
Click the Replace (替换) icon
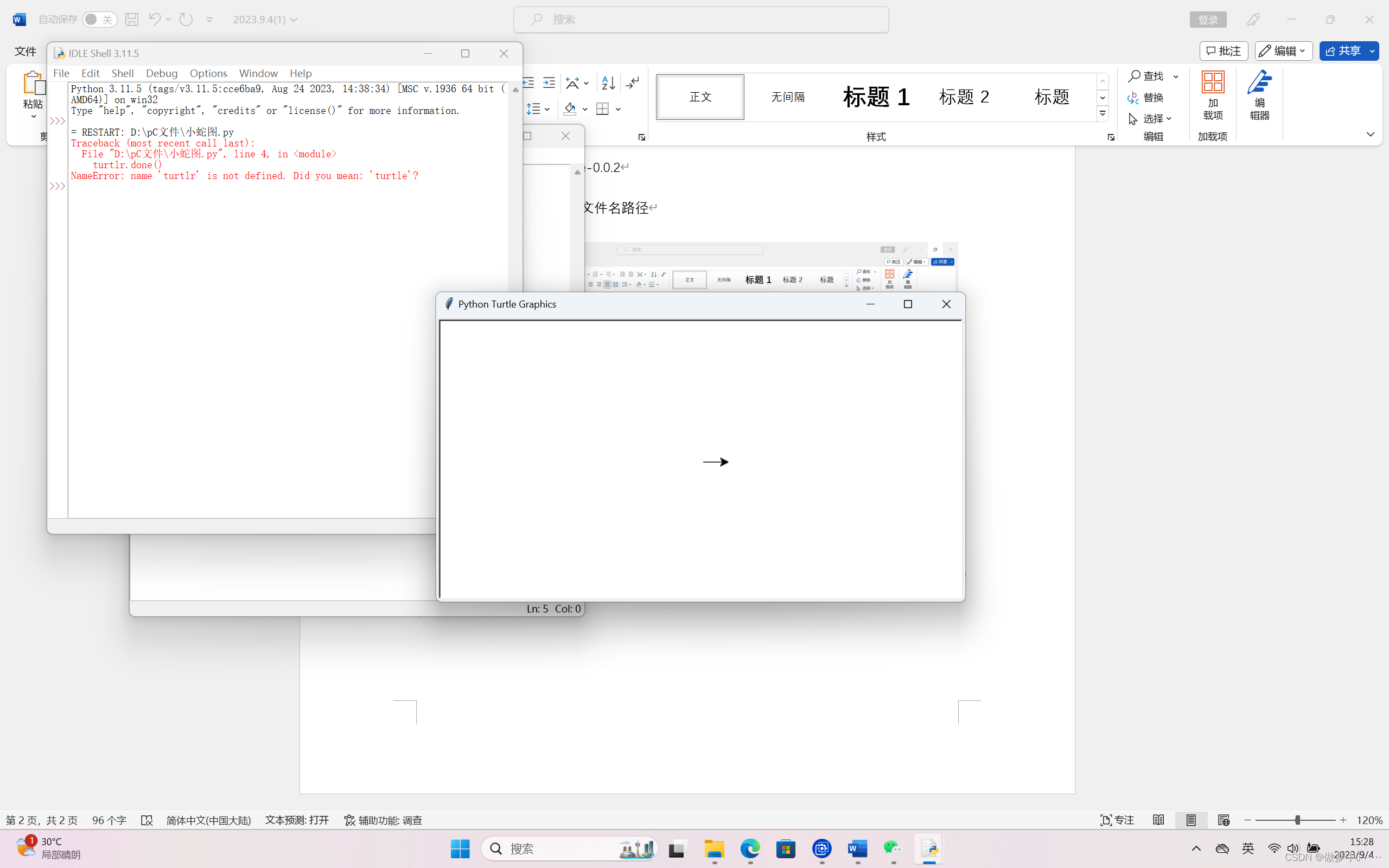pos(1145,97)
